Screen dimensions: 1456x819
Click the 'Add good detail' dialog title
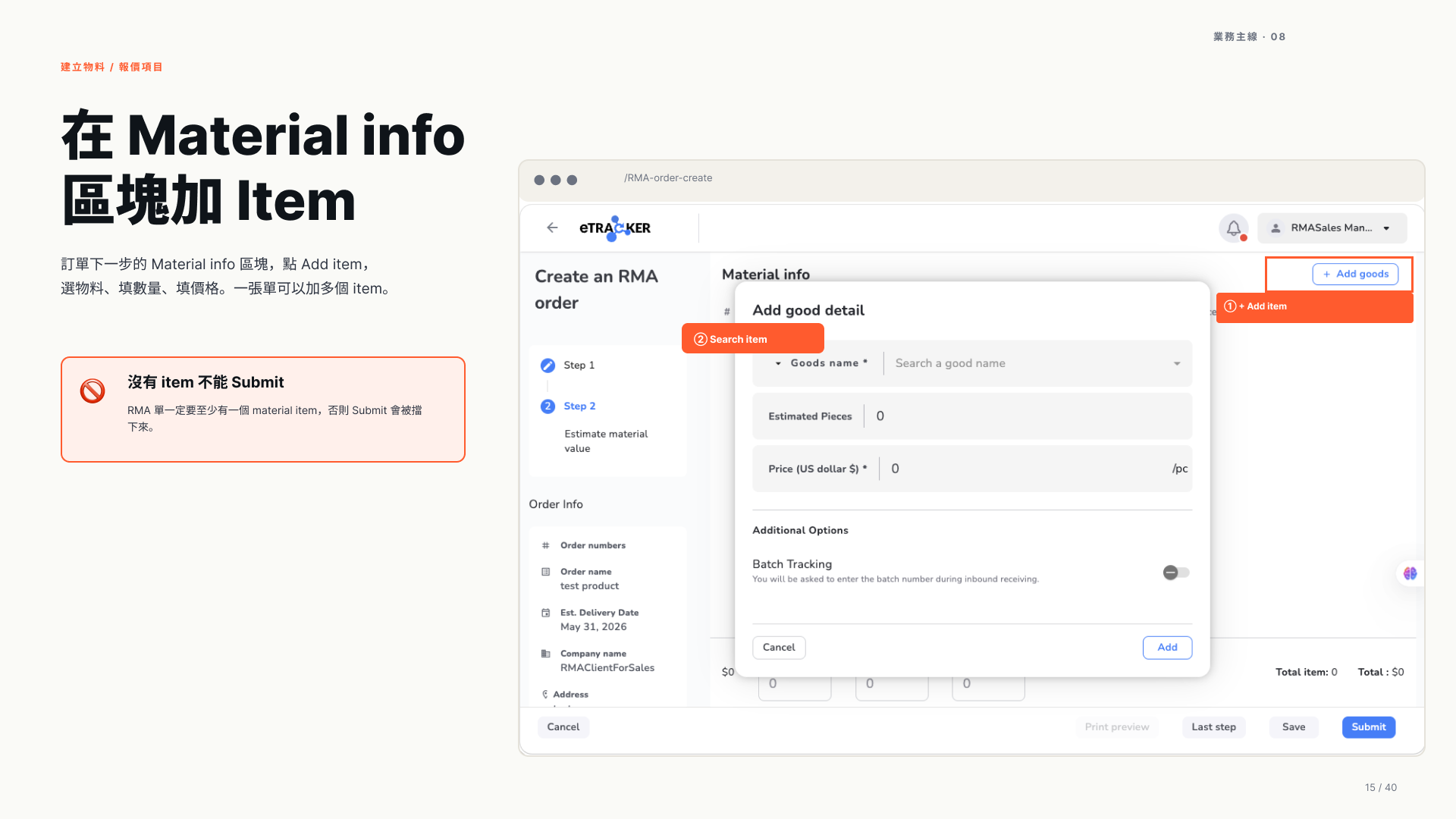coord(808,310)
